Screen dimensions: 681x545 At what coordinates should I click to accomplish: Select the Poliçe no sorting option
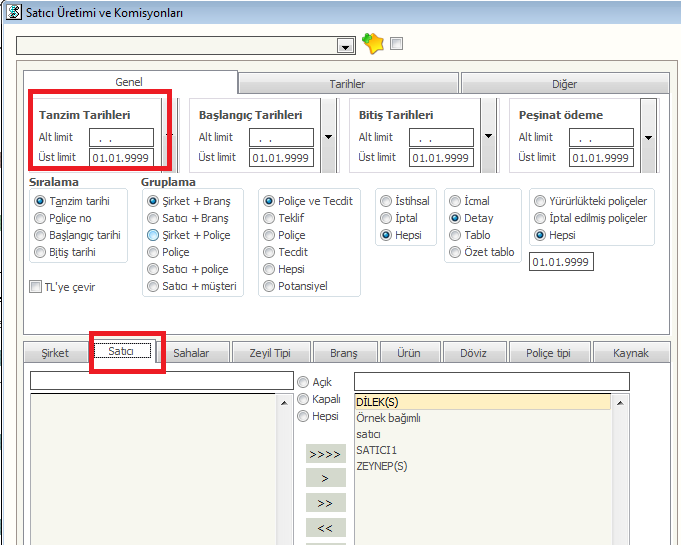click(x=40, y=218)
